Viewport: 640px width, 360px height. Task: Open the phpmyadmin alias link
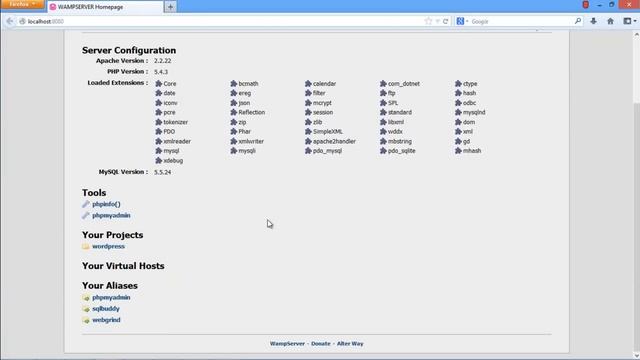111,298
